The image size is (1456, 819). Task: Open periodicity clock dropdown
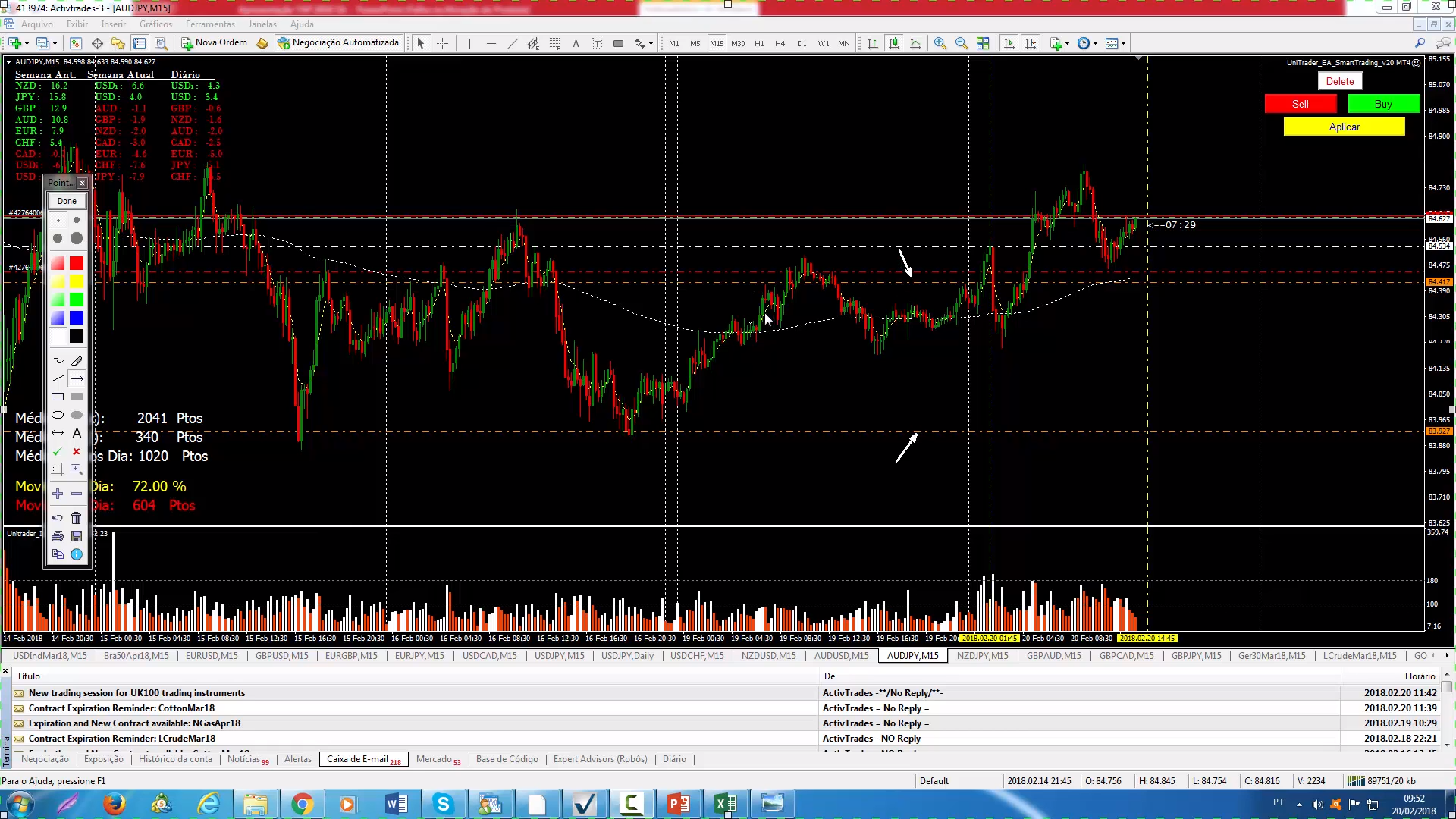pos(1095,43)
